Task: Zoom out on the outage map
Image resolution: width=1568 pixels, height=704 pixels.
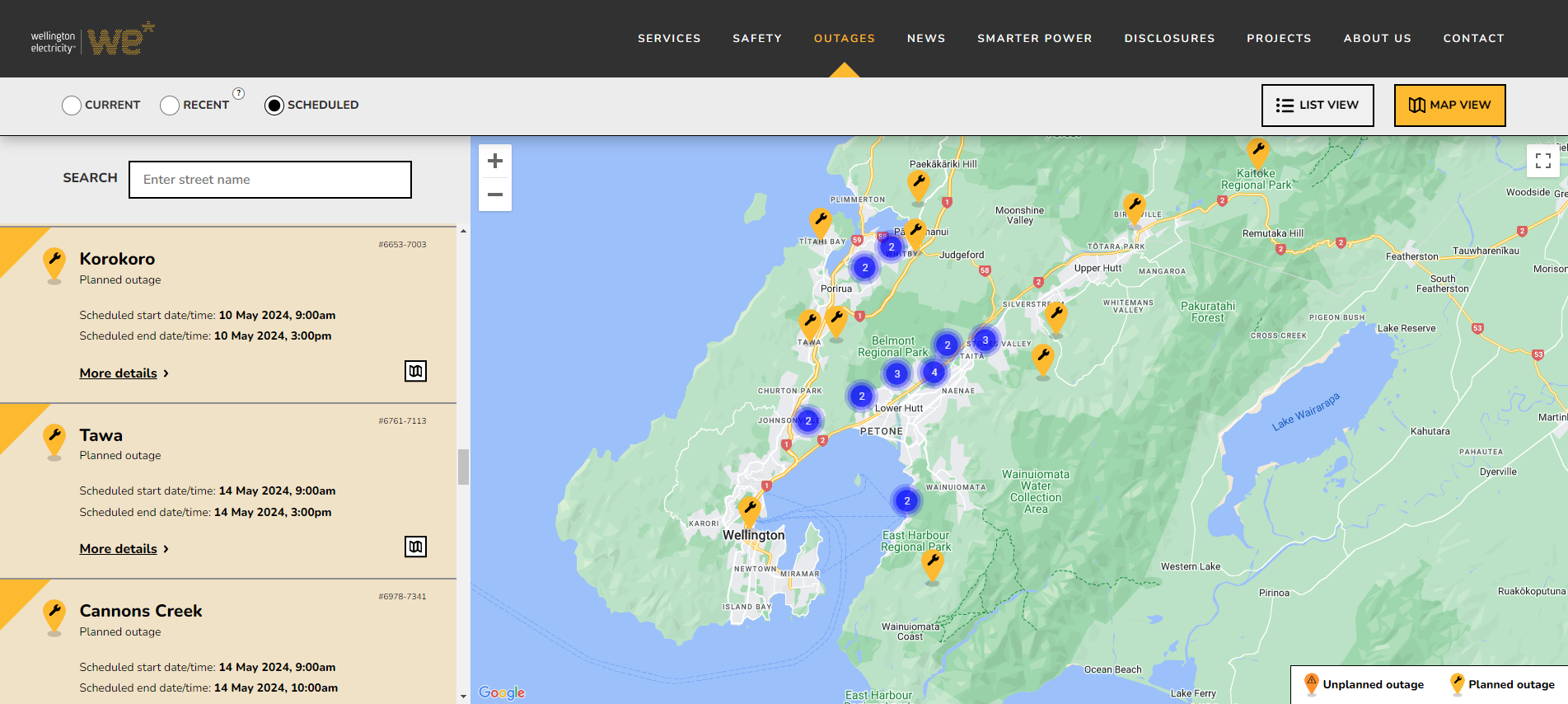Action: 495,195
